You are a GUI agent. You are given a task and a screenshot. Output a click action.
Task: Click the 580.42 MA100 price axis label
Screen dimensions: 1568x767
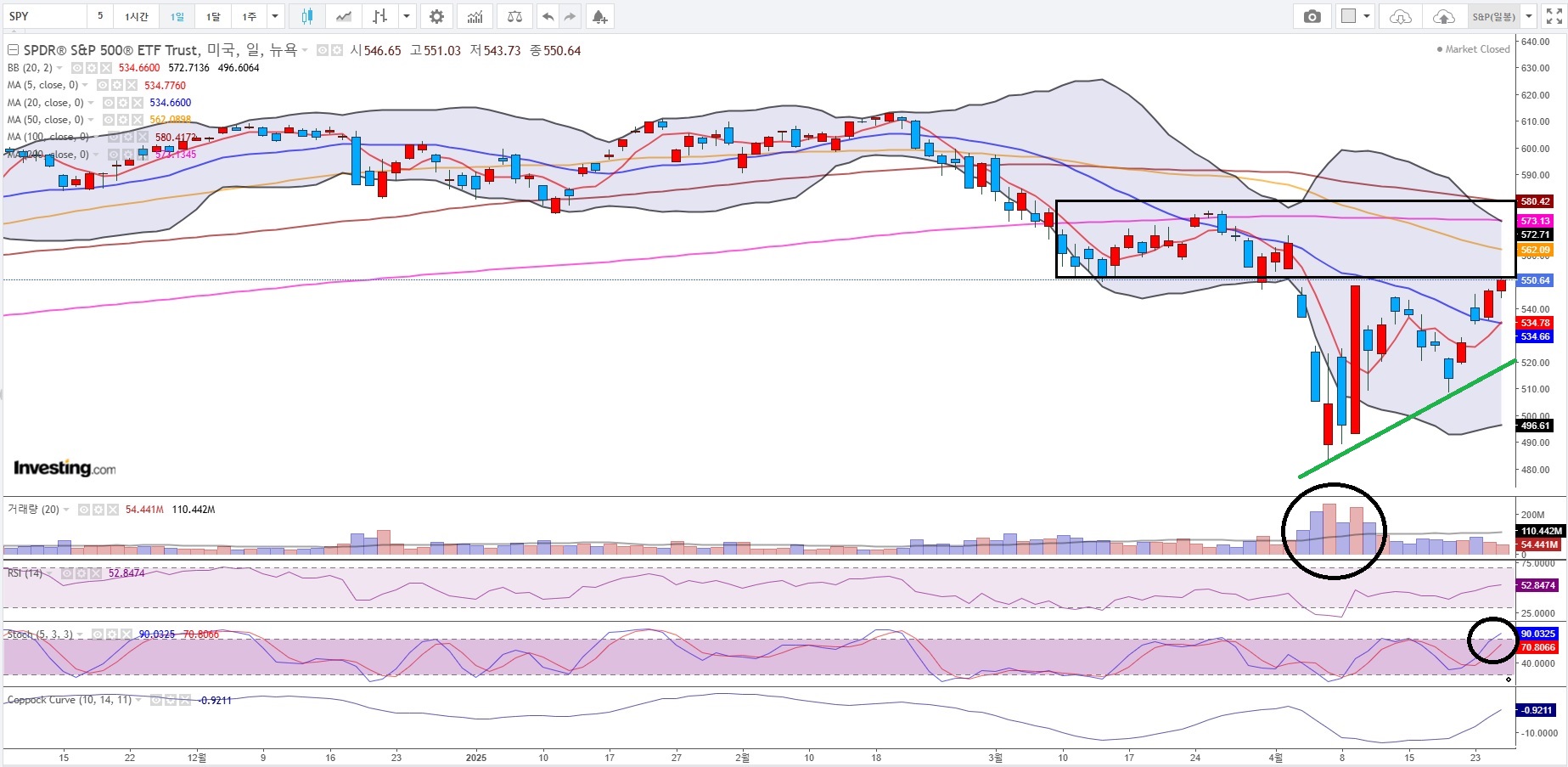pos(1536,201)
